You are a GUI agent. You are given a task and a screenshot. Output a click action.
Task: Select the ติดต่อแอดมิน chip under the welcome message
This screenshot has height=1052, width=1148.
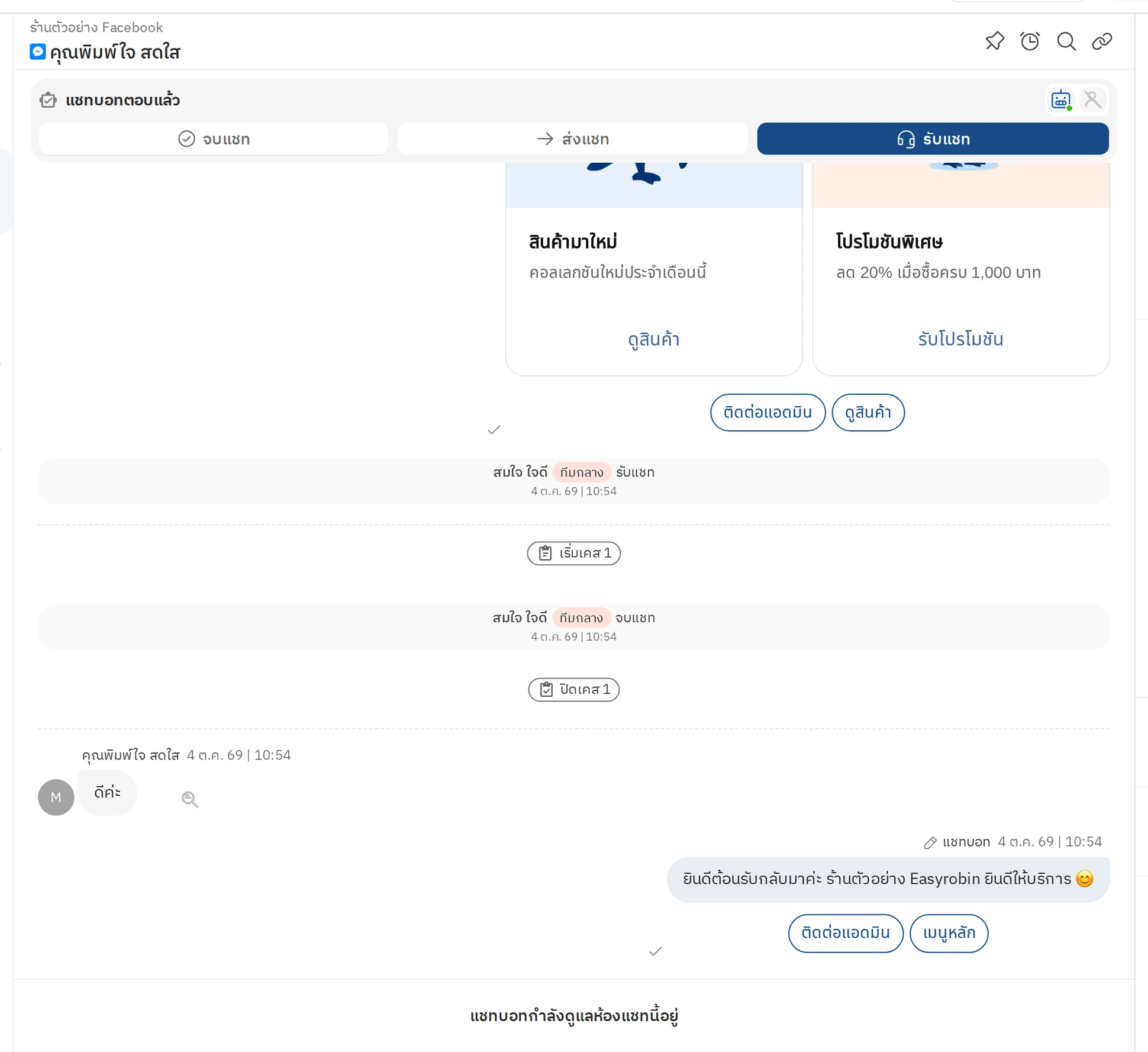(x=845, y=933)
